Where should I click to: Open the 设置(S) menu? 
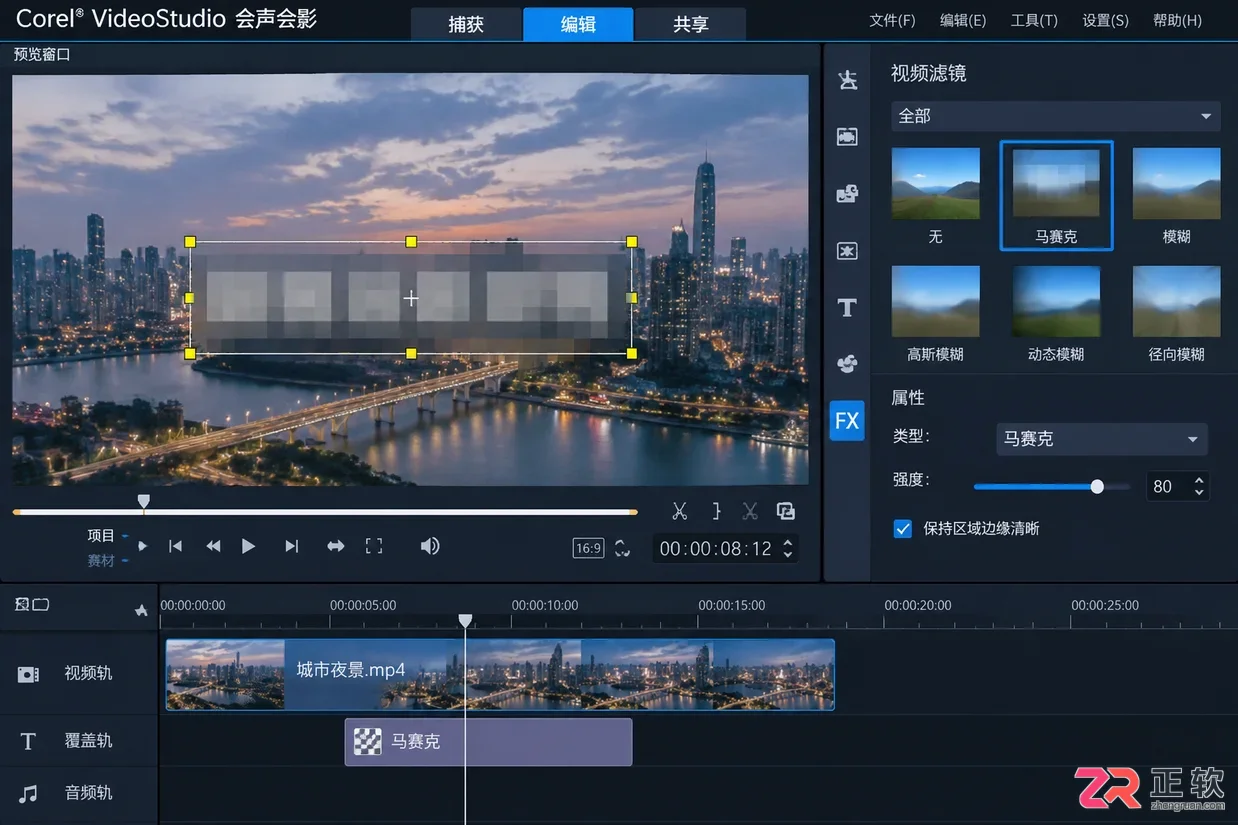1105,20
